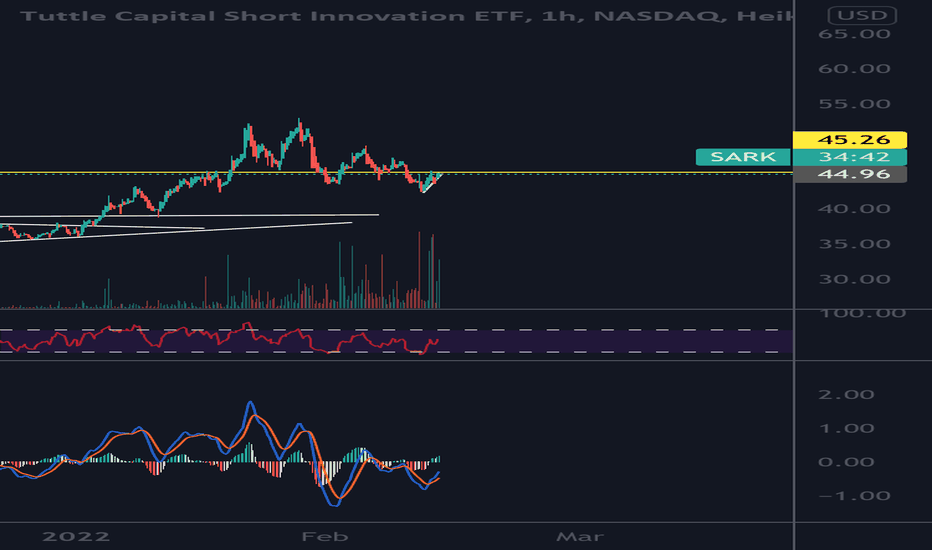Click the 2.00 MACD axis value
This screenshot has height=550, width=932.
point(846,395)
